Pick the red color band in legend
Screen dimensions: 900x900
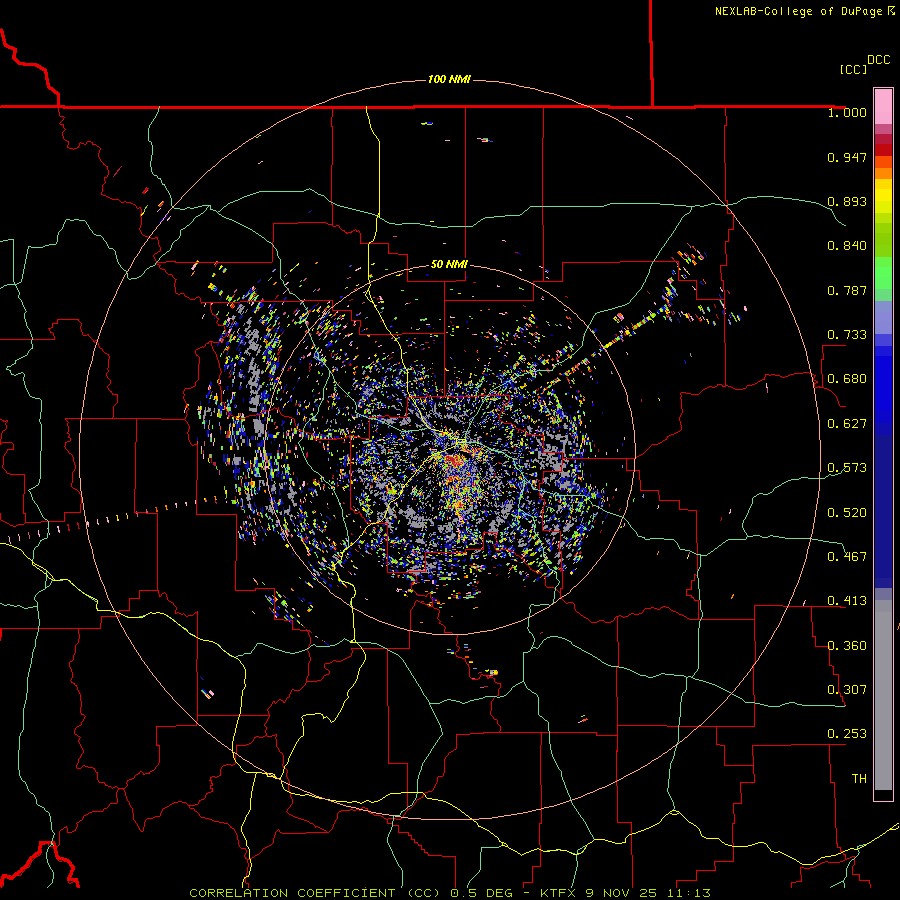883,149
